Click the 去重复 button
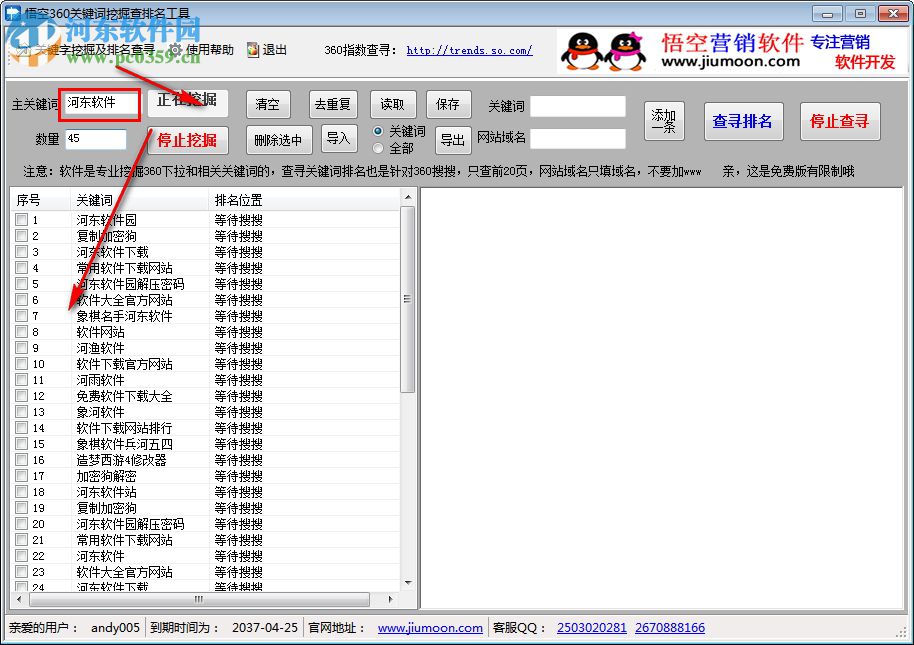 click(x=332, y=104)
